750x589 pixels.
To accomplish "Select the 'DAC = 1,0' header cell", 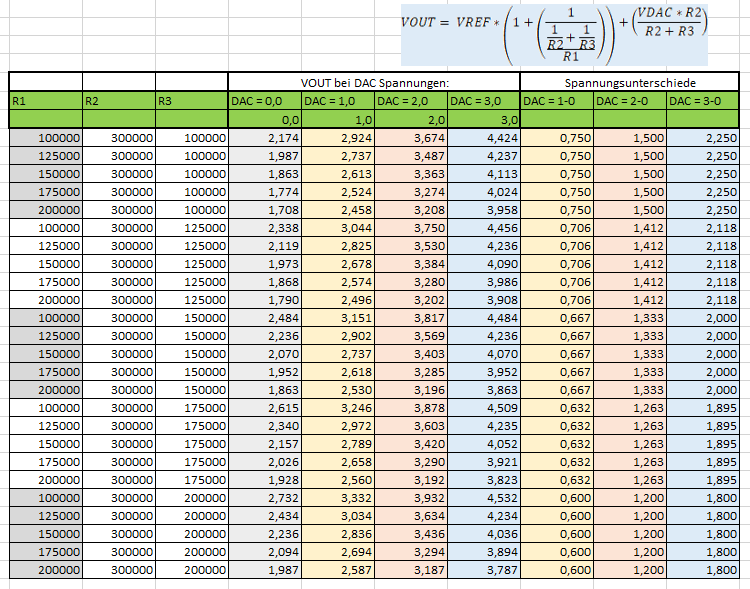I will 338,101.
